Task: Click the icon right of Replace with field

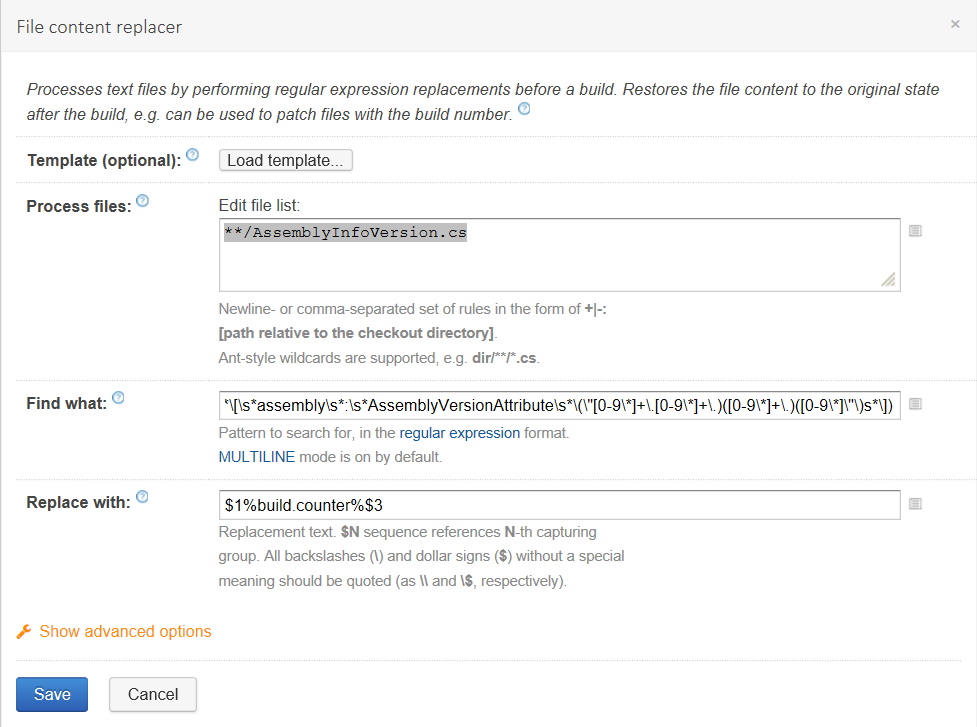Action: pos(915,505)
